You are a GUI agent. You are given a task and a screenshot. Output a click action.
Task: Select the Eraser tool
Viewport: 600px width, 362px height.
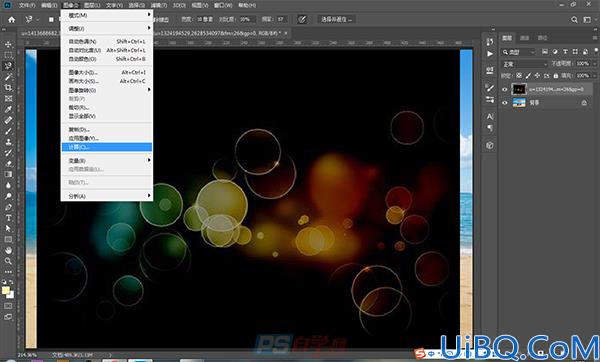point(8,163)
